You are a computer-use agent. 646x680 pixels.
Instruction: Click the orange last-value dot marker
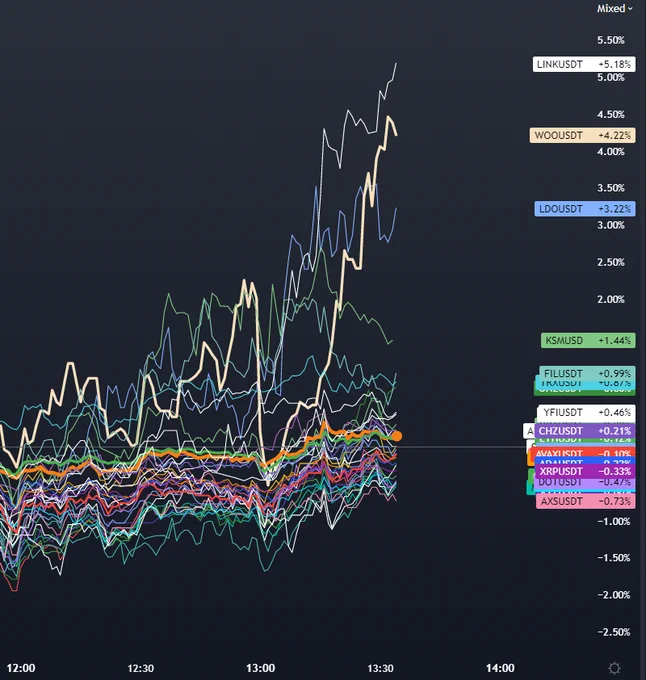[396, 436]
